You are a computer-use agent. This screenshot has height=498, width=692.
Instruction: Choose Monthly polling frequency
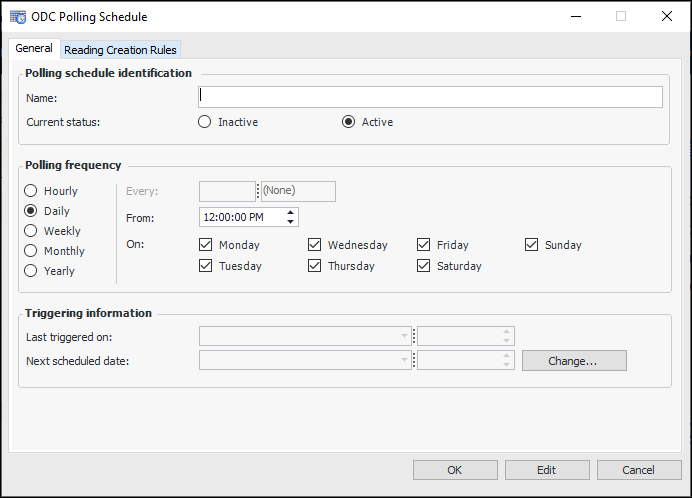(x=31, y=251)
